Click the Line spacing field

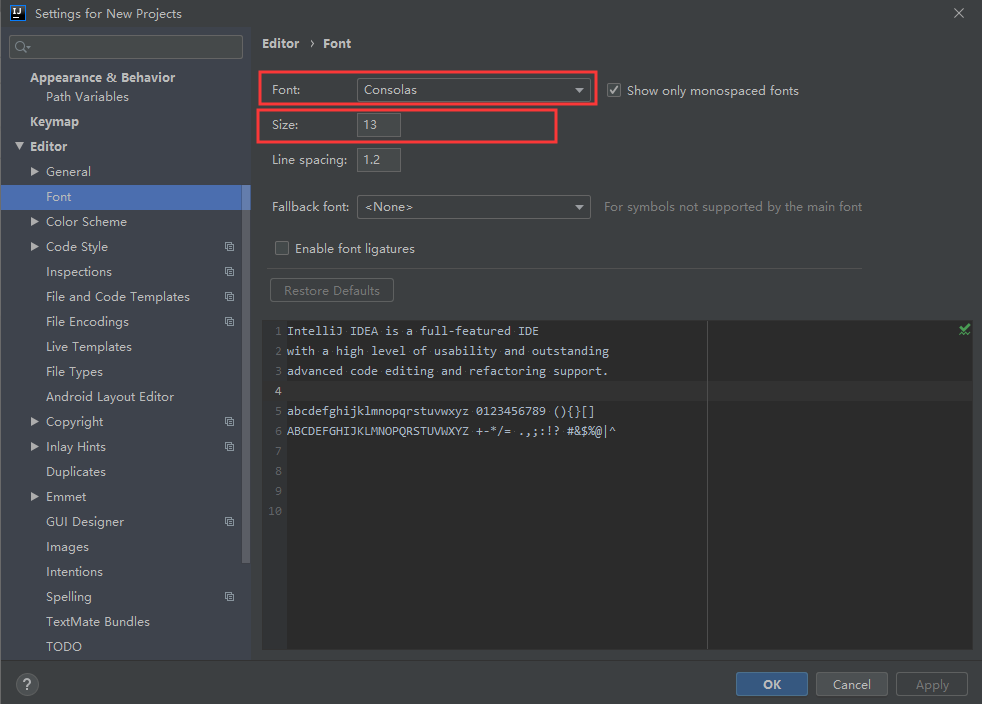378,160
